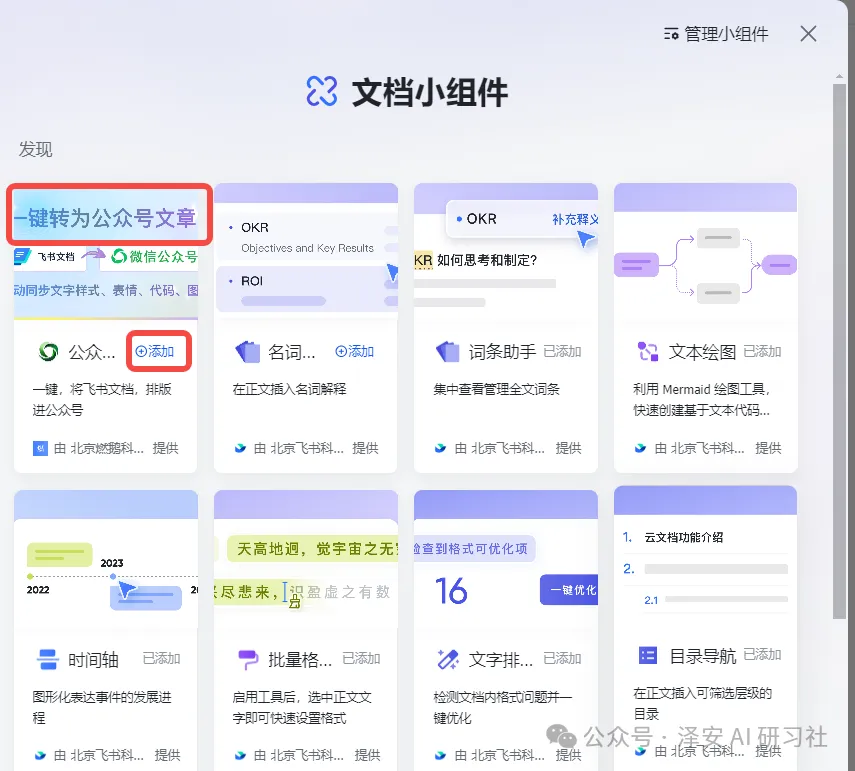Open the 名词 OKR/ROI preview thumbnail
This screenshot has width=855, height=771.
pyautogui.click(x=306, y=251)
